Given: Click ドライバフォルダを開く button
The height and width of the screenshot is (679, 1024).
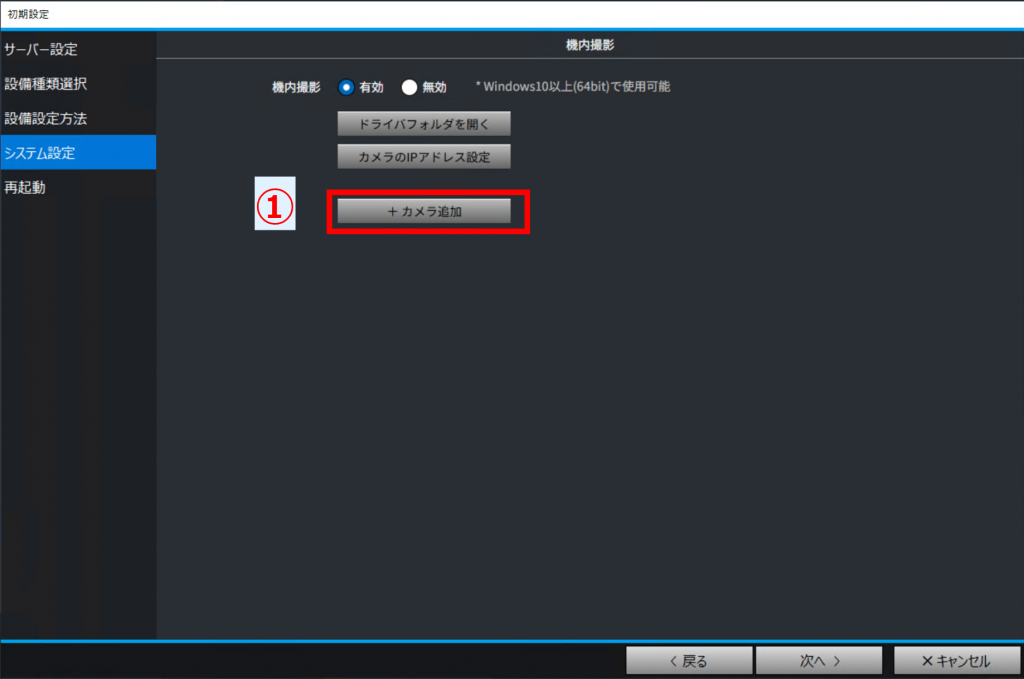Looking at the screenshot, I should click(424, 124).
